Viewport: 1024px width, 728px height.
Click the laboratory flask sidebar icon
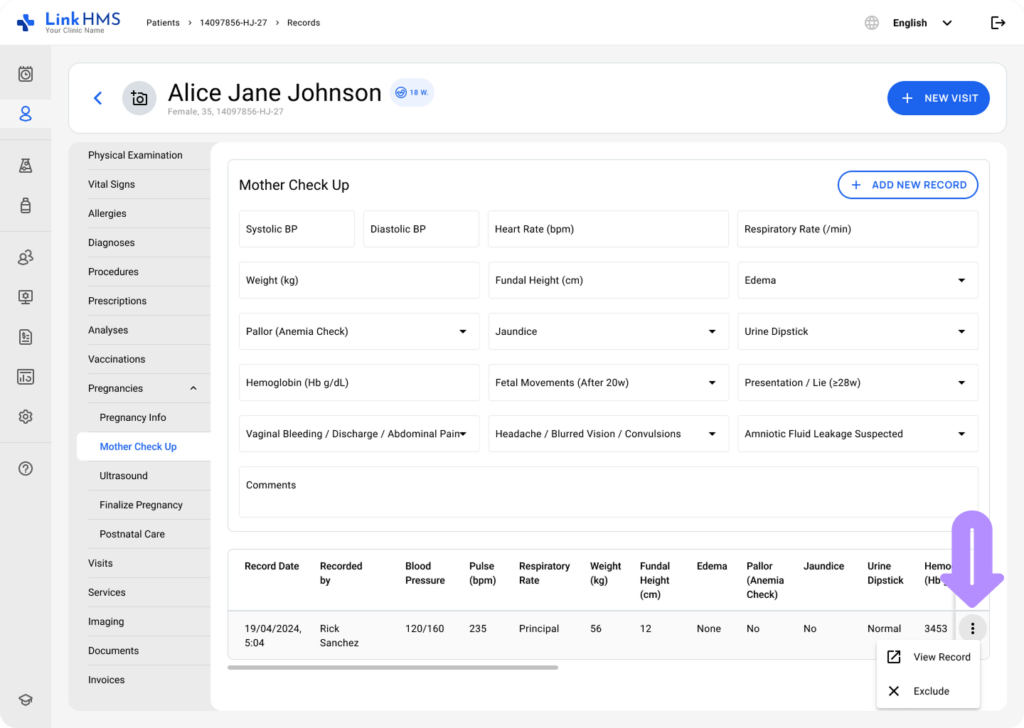[25, 165]
